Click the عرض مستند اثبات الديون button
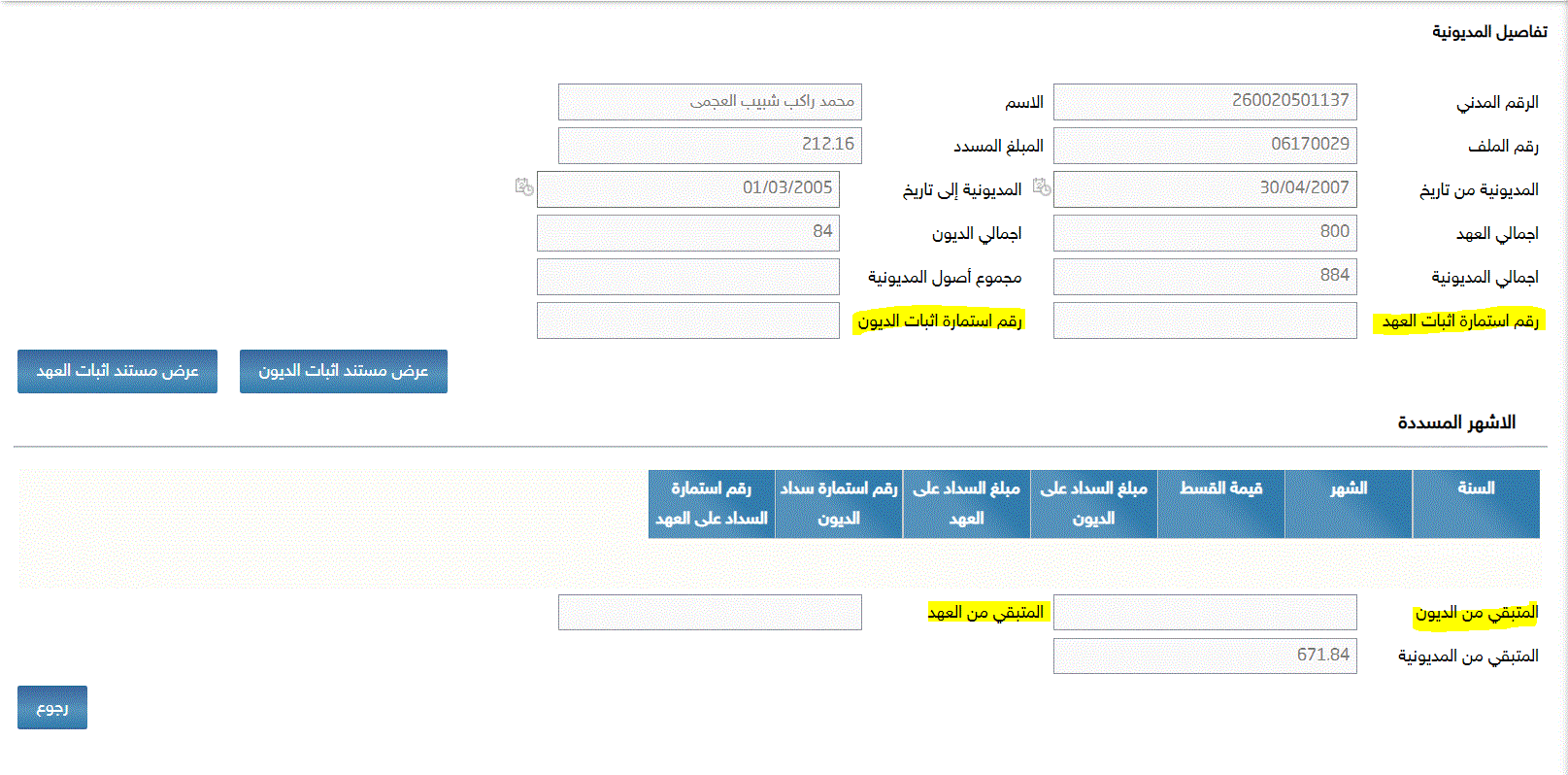 coord(344,371)
